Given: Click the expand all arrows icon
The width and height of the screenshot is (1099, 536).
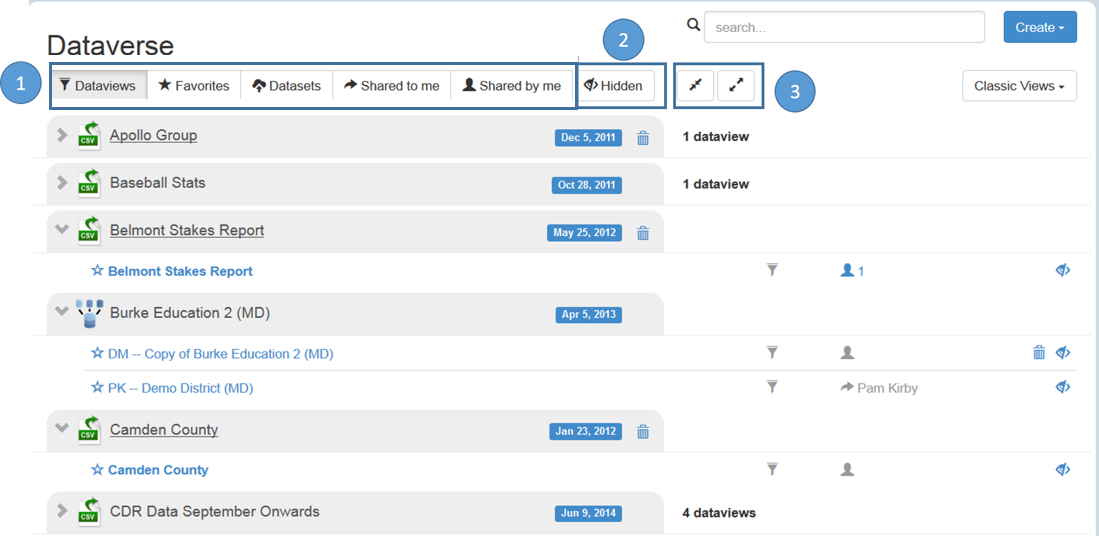Looking at the screenshot, I should 736,86.
